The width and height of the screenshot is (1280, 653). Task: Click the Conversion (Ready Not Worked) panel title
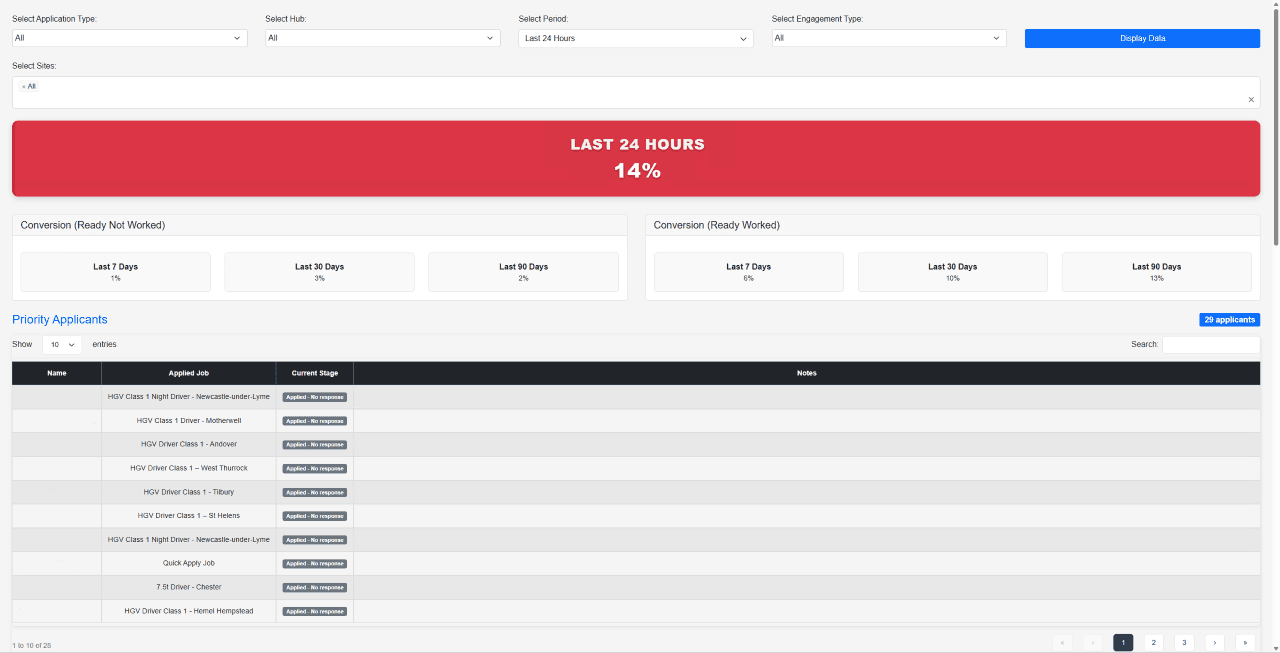coord(93,225)
